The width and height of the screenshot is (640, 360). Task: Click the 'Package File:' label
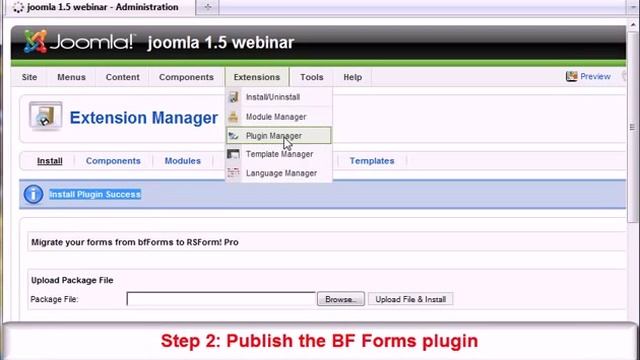click(x=54, y=299)
